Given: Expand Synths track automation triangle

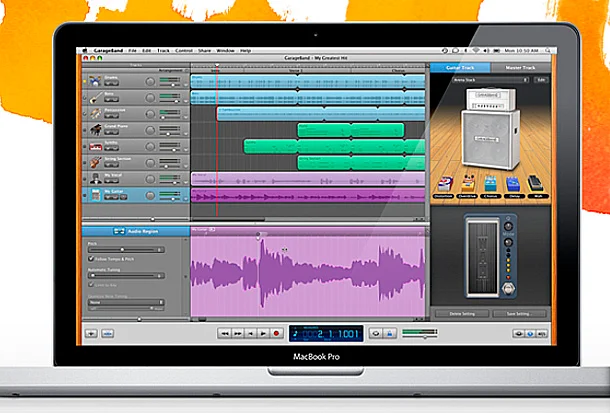Looking at the screenshot, I should 186,150.
